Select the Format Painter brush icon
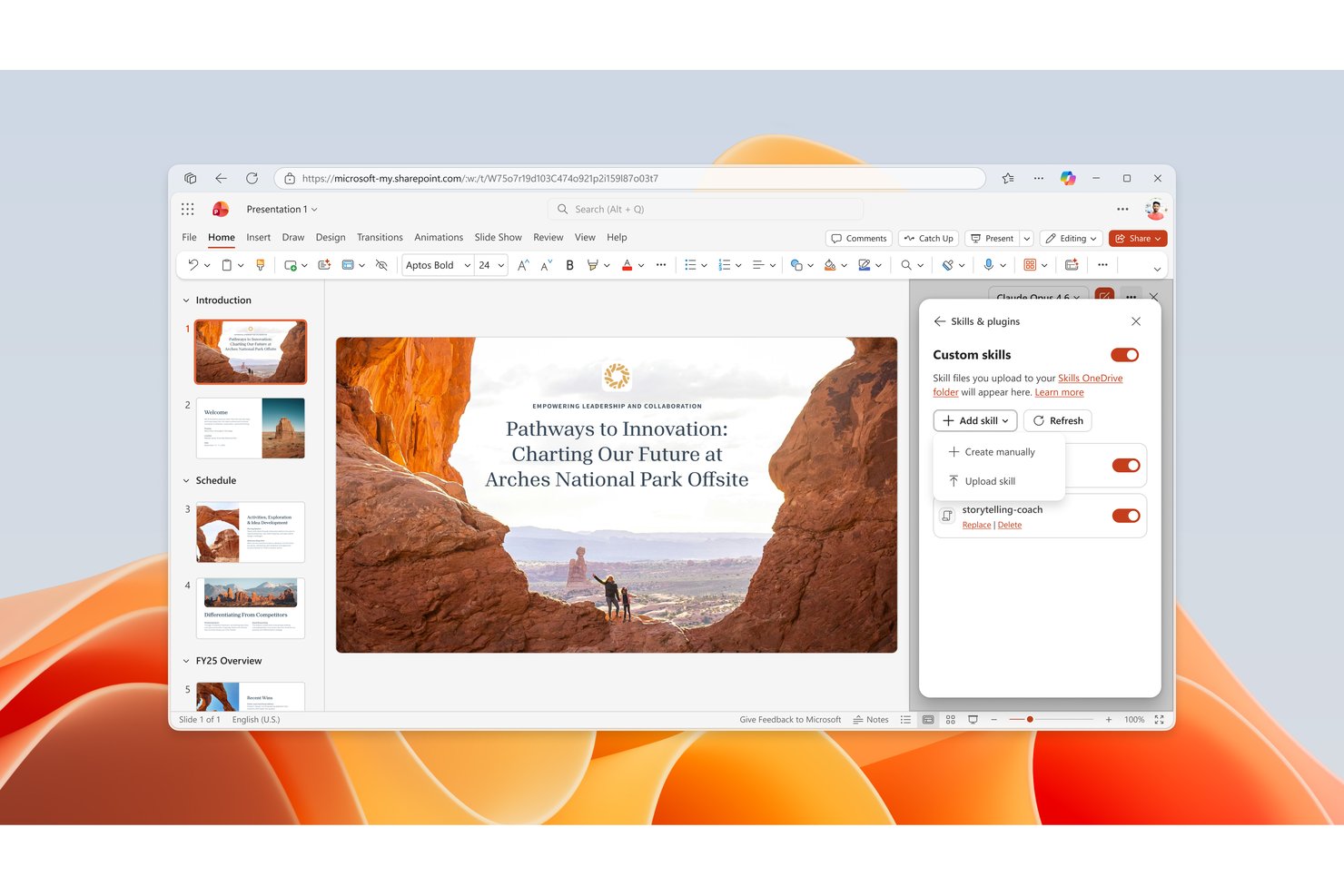 (261, 265)
